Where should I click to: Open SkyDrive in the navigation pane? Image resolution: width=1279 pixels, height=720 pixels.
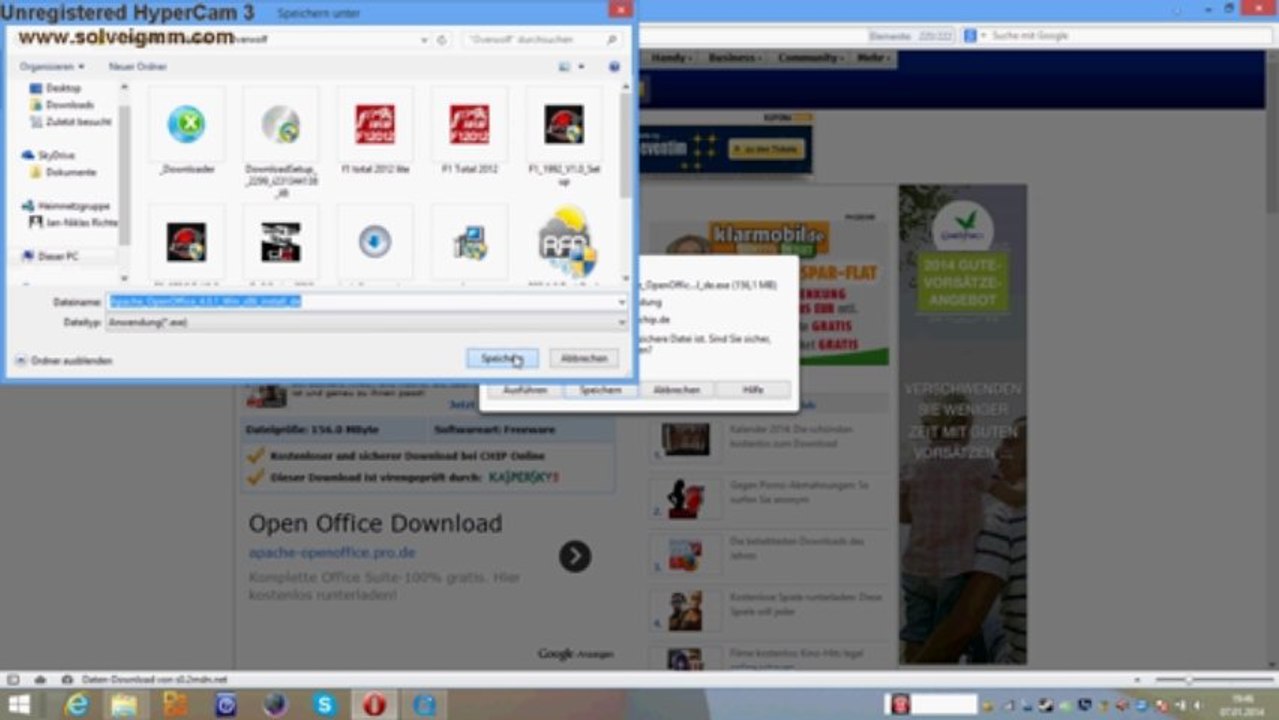56,155
